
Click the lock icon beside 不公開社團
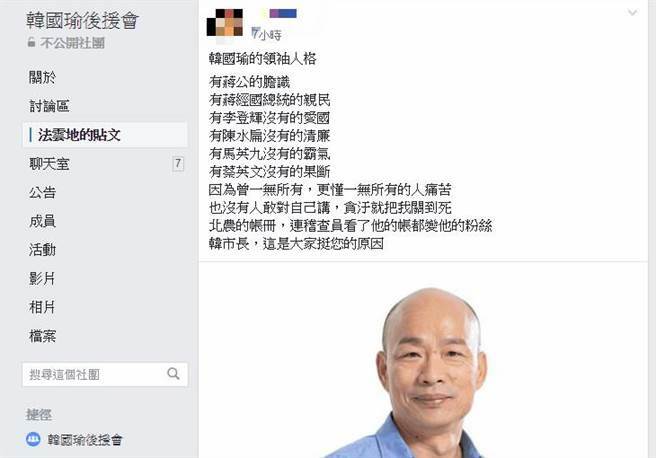[31, 42]
